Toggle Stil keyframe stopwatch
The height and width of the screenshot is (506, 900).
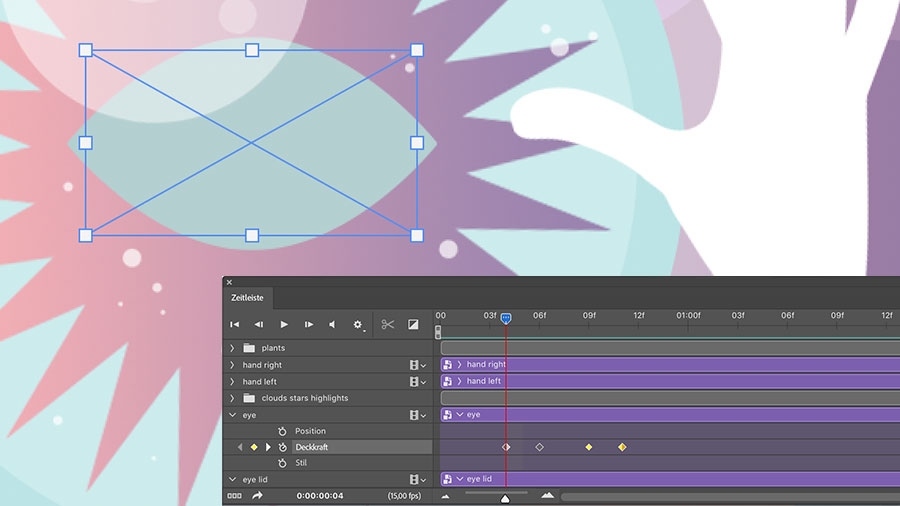click(282, 463)
